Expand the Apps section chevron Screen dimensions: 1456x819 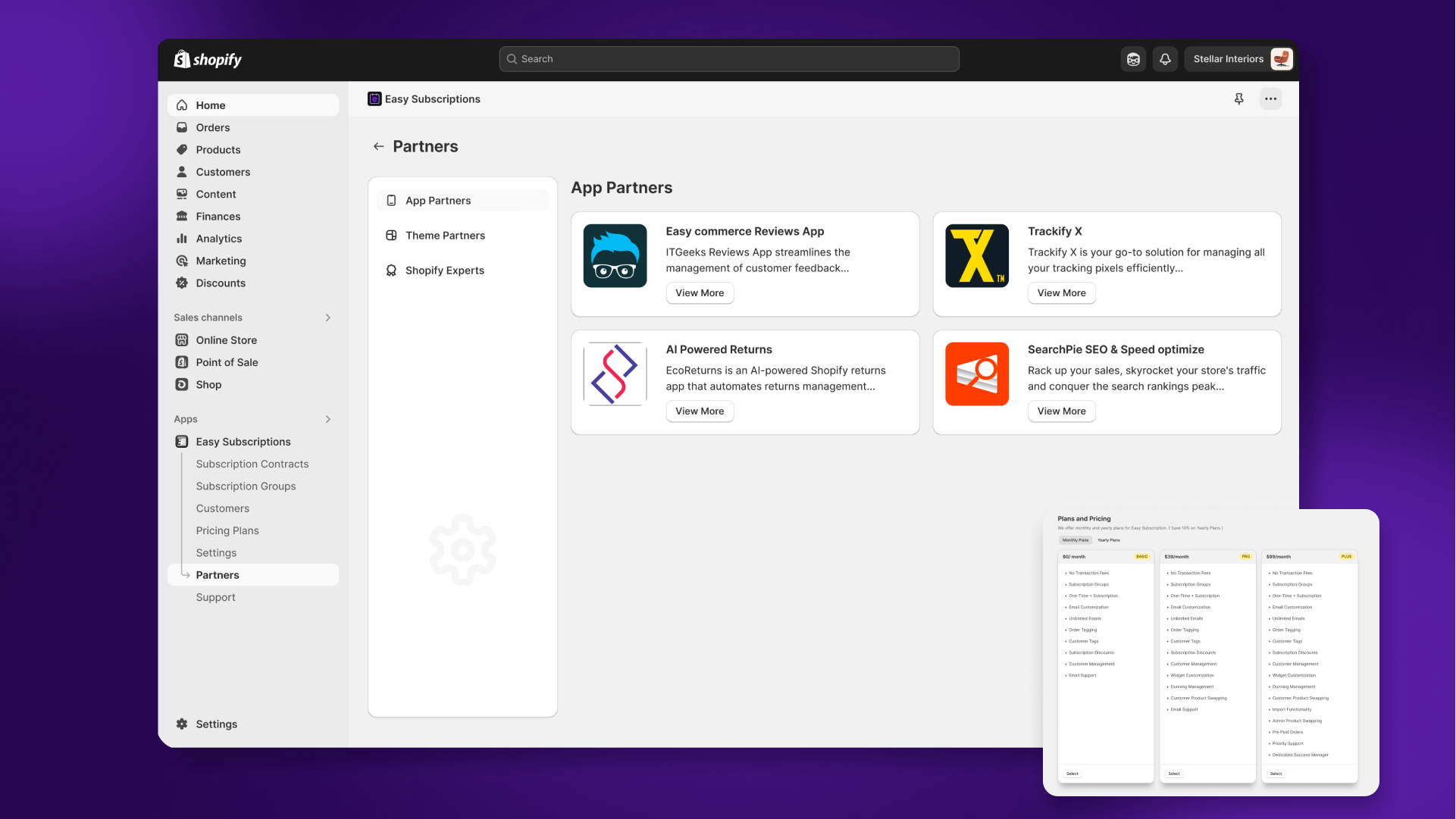point(328,419)
